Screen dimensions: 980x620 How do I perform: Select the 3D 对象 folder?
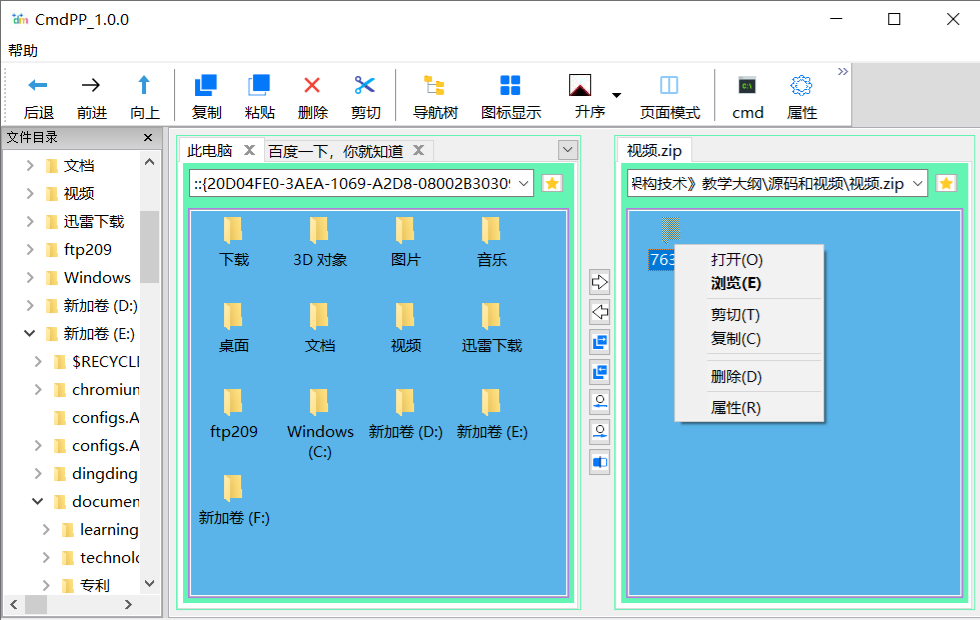point(320,242)
